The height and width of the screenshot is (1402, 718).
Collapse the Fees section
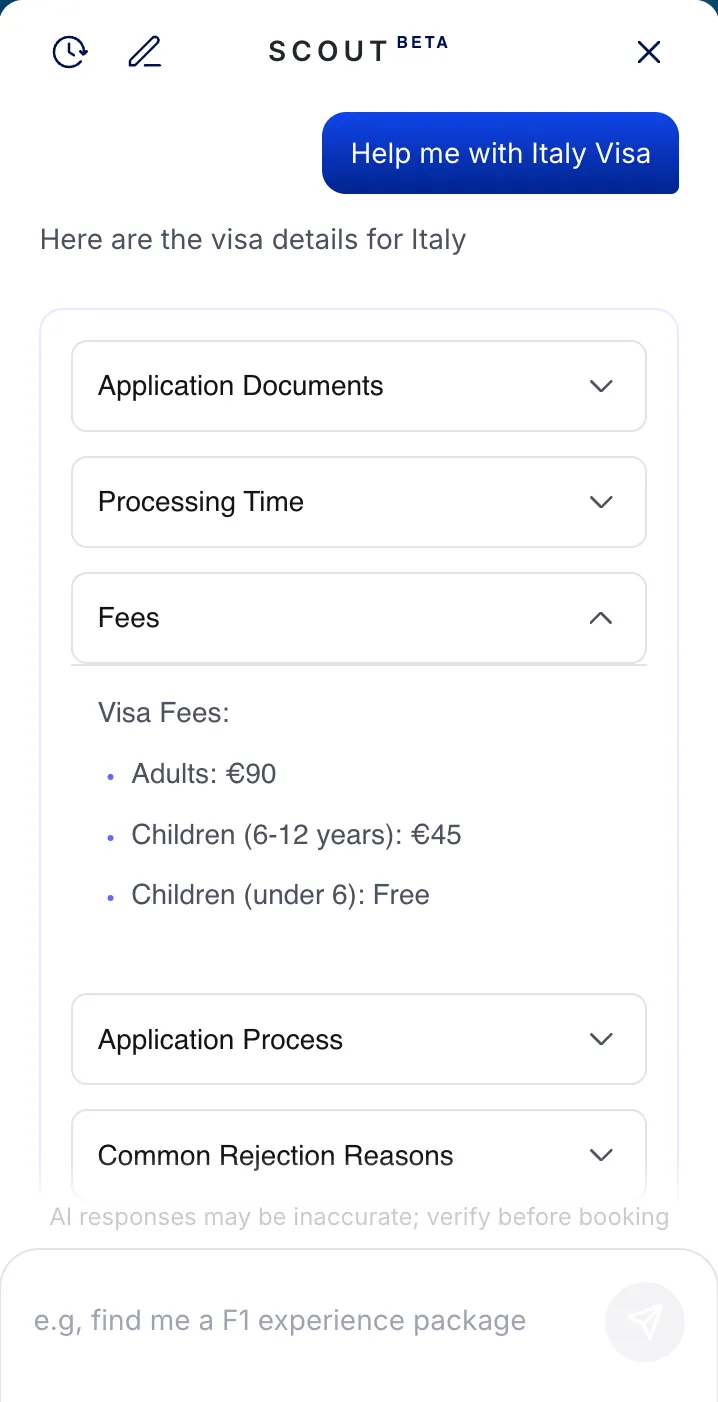(358, 618)
